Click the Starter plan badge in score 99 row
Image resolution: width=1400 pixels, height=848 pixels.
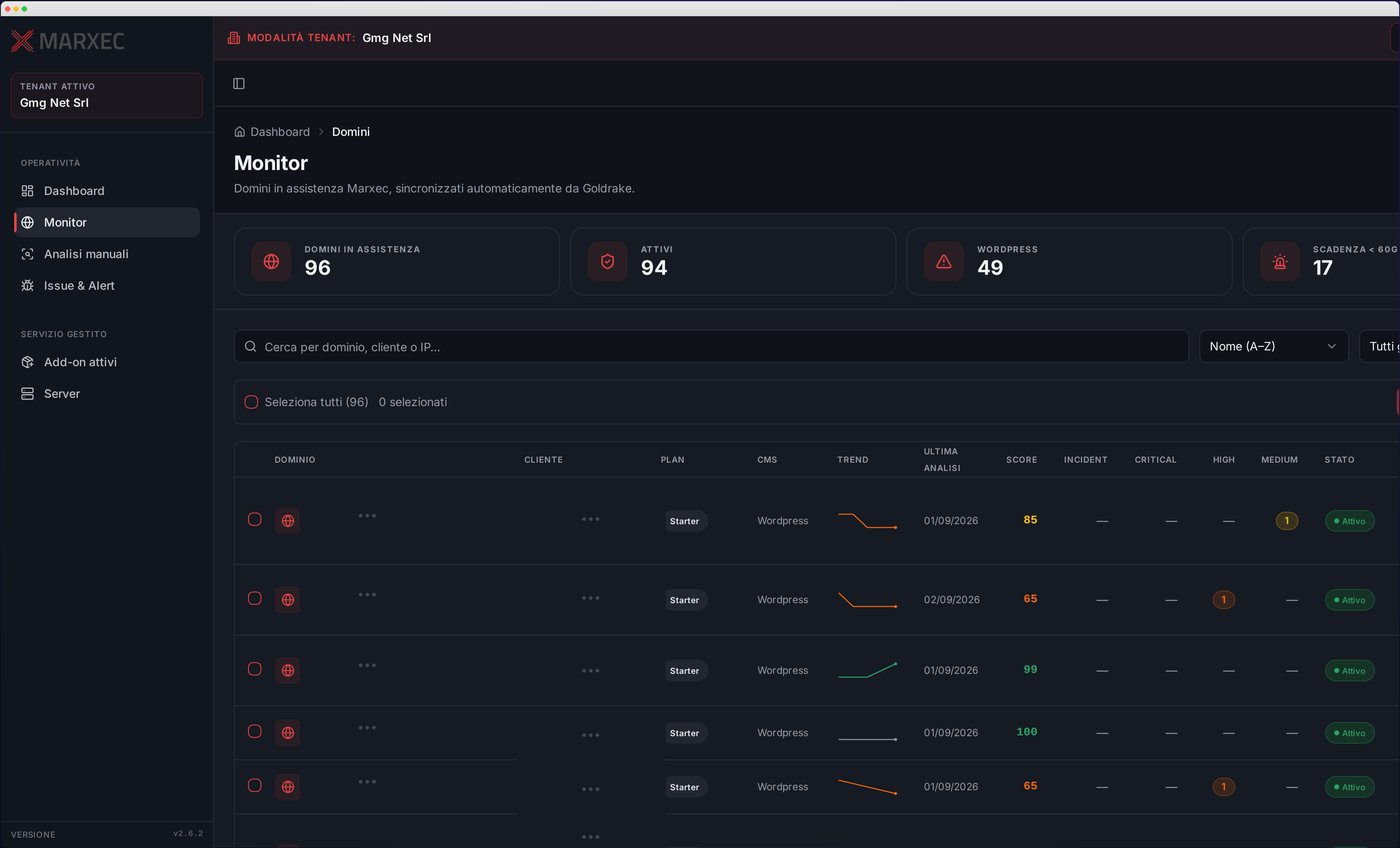point(685,671)
